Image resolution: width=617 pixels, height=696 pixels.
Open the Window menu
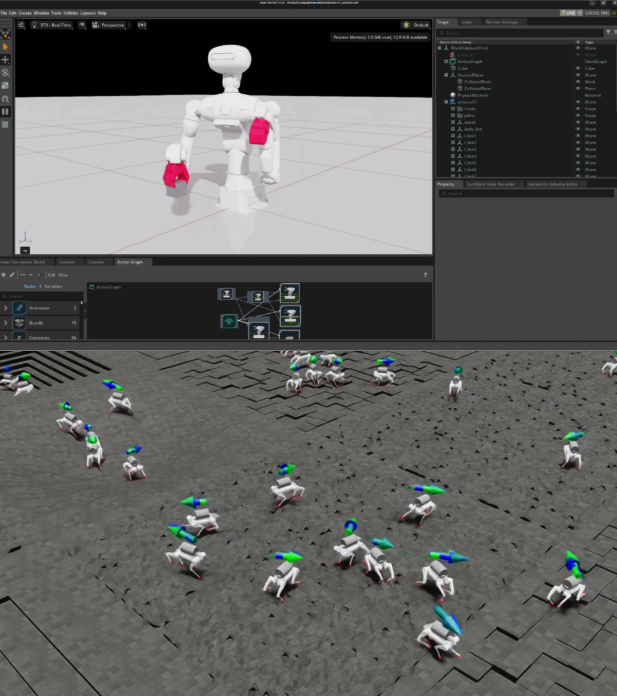[x=41, y=13]
